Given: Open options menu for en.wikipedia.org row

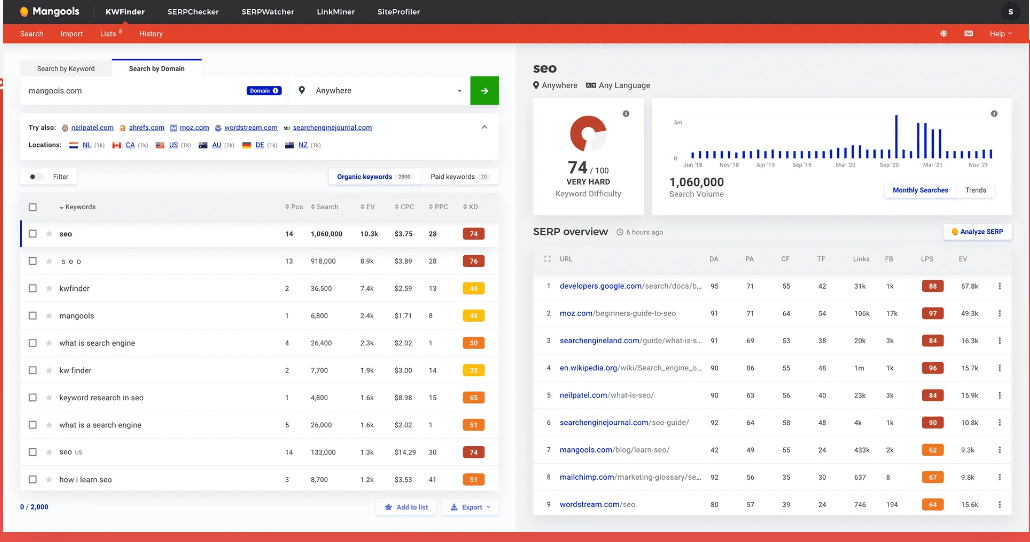Looking at the screenshot, I should click(x=1000, y=368).
